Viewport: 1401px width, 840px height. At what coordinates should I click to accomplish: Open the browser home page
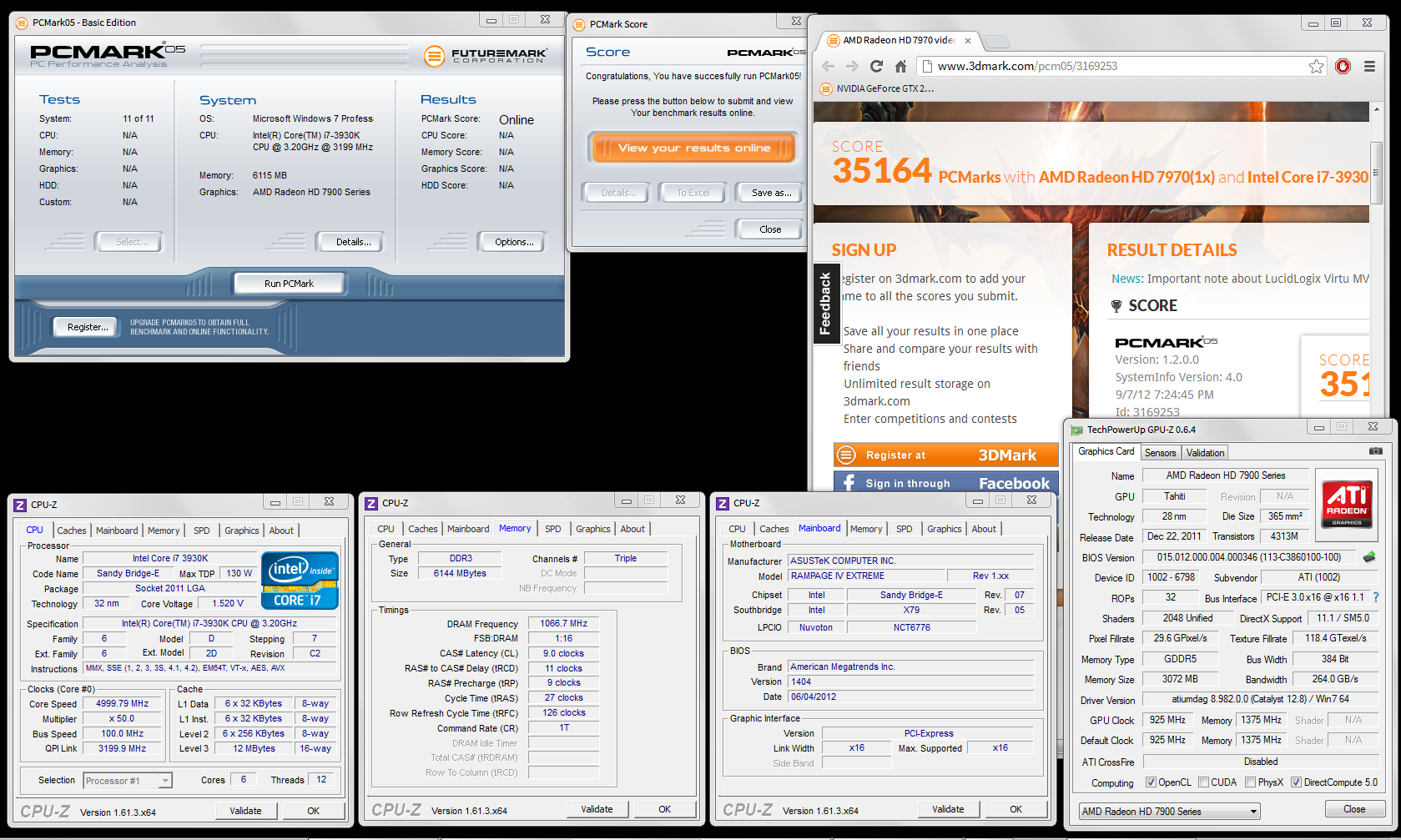pyautogui.click(x=900, y=67)
